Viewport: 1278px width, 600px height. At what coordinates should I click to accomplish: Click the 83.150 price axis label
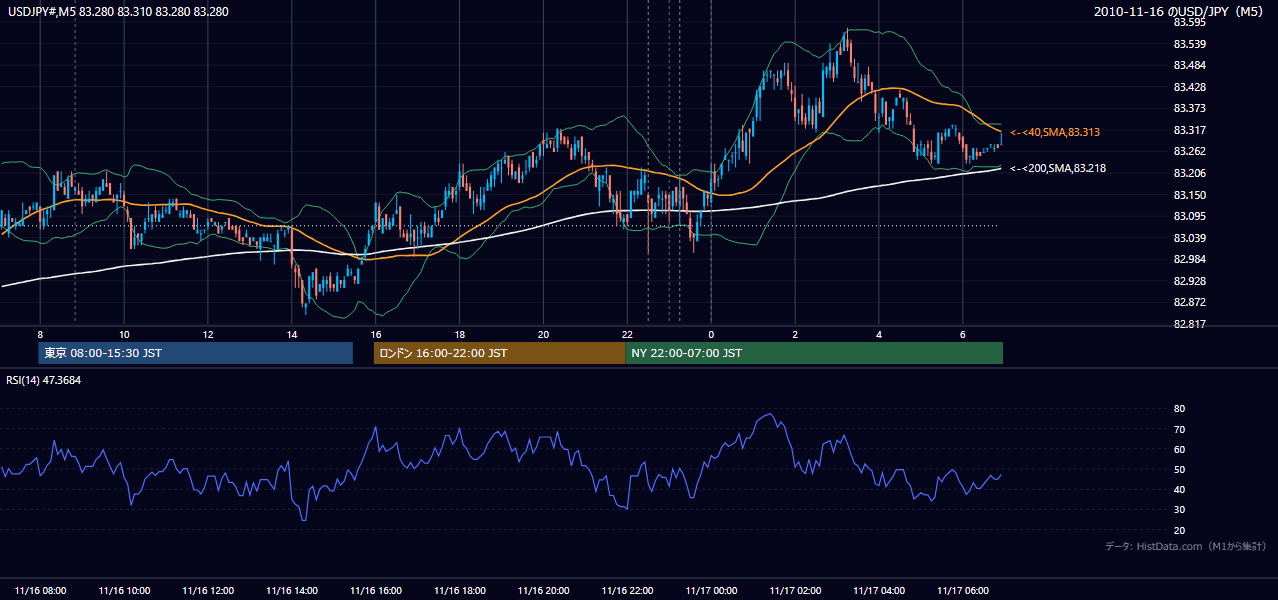tap(1188, 194)
